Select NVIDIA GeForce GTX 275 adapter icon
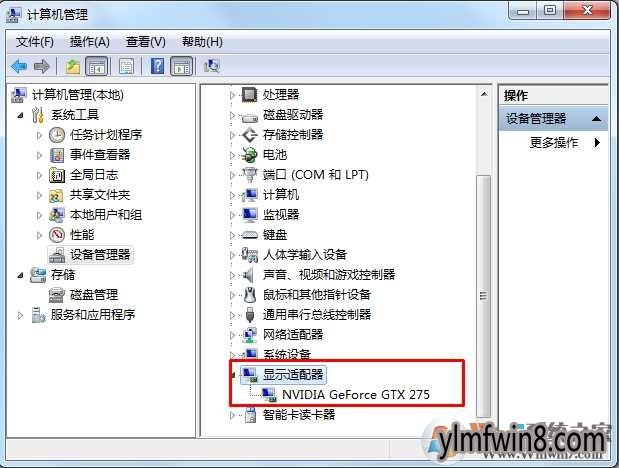Image resolution: width=619 pixels, height=468 pixels. (270, 395)
